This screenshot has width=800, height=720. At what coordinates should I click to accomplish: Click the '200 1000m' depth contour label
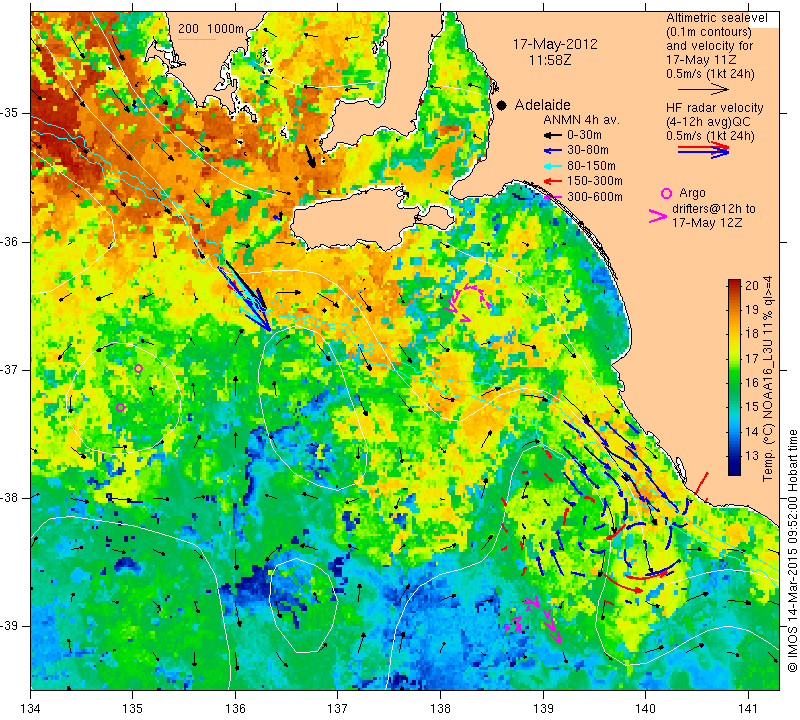211,29
